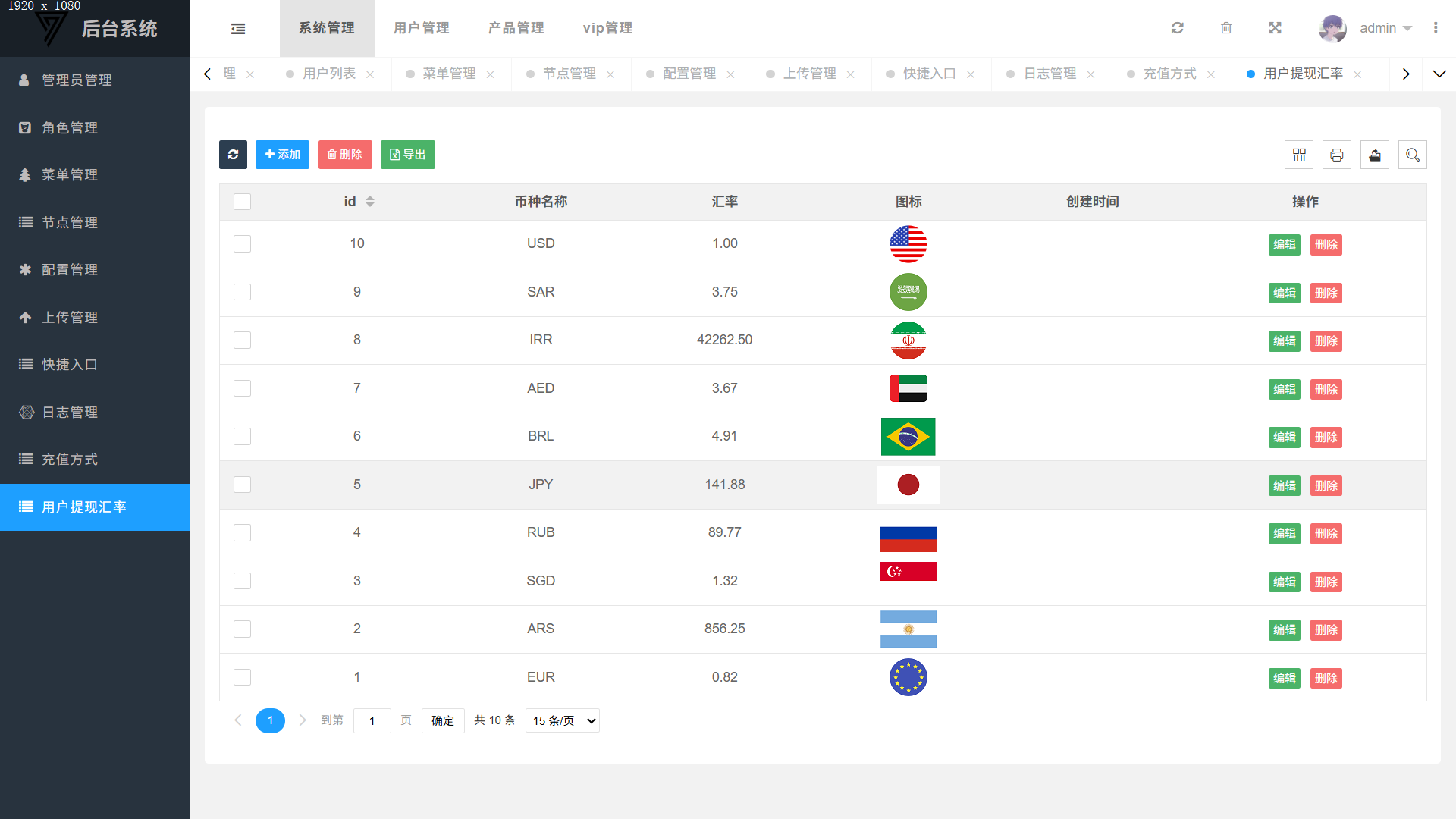The image size is (1456, 819).
Task: Click the page number input field
Action: (372, 720)
